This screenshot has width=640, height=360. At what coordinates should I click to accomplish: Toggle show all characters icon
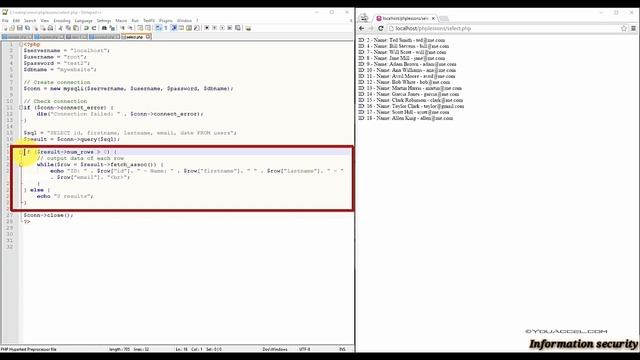point(165,28)
